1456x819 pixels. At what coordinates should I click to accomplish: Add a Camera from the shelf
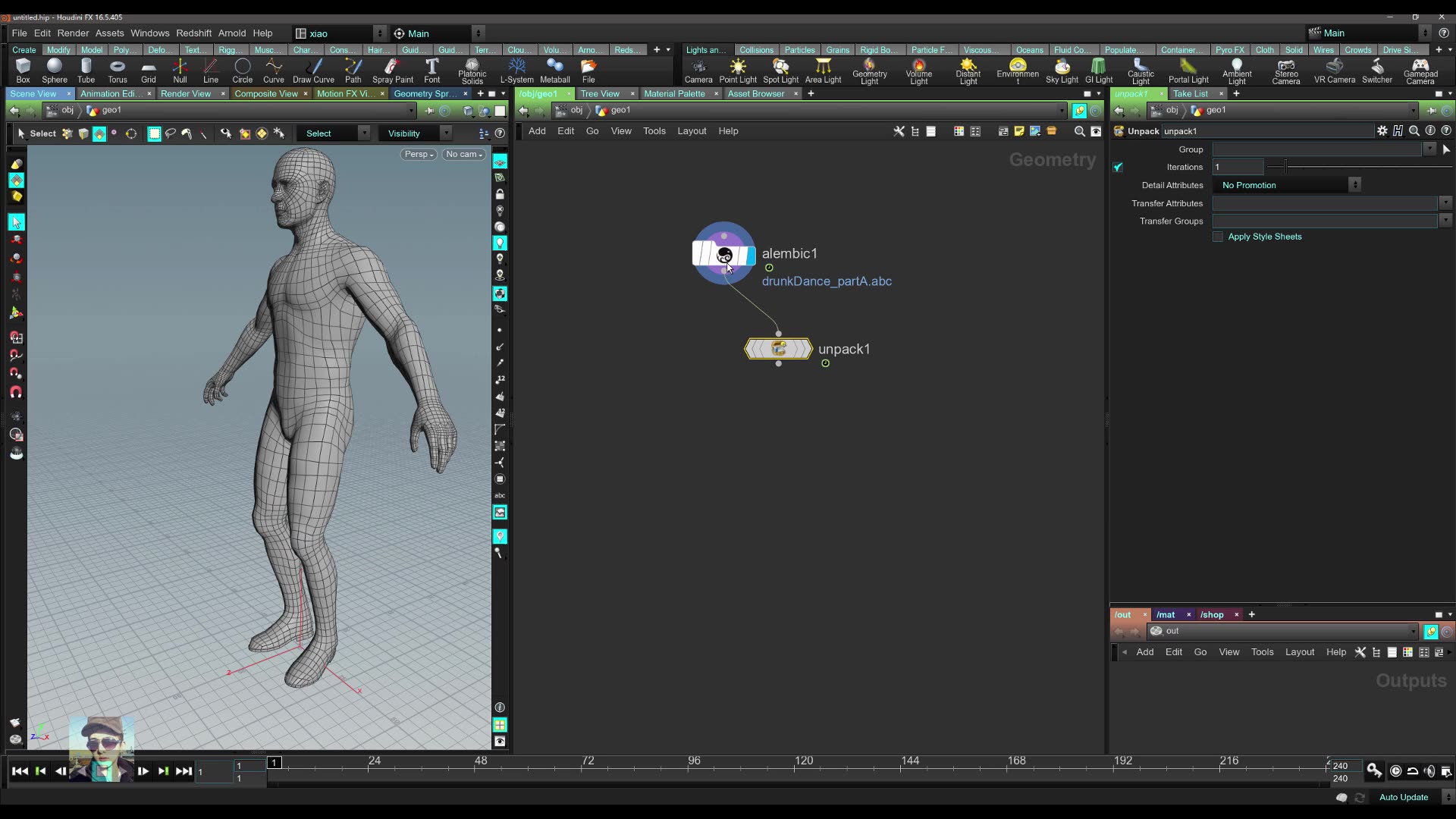pyautogui.click(x=698, y=71)
